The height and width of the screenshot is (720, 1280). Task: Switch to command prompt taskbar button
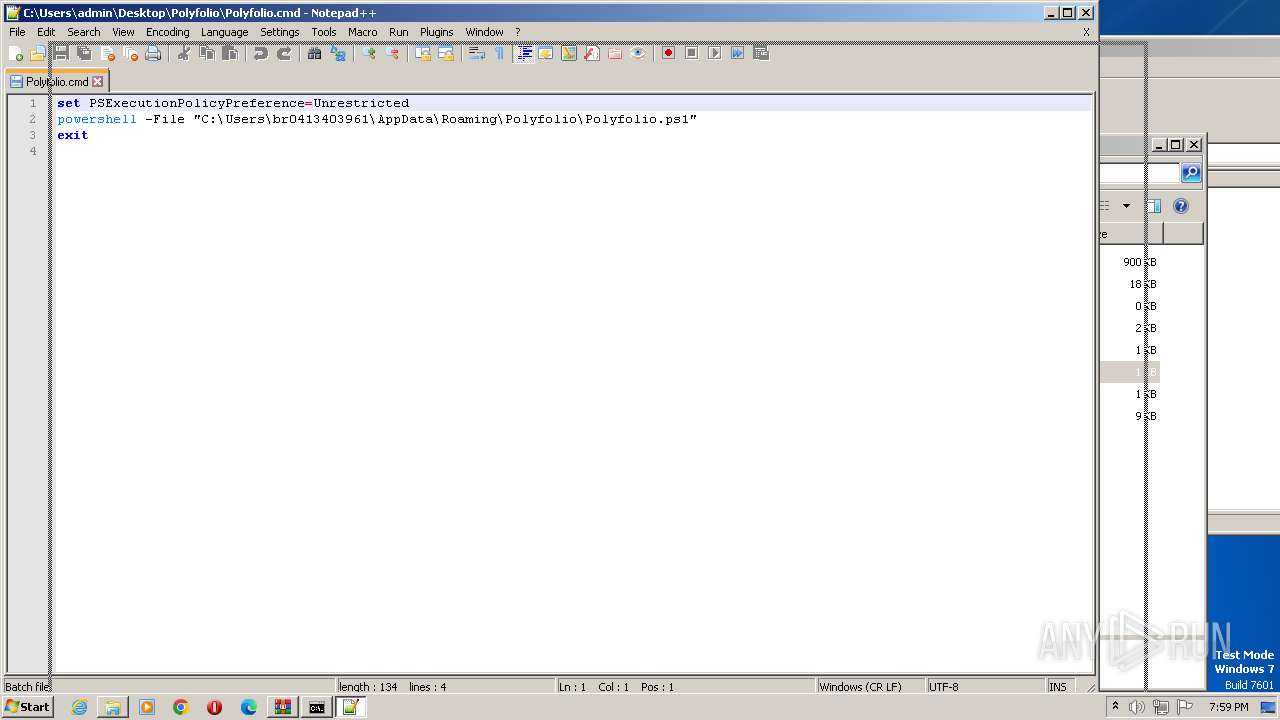pyautogui.click(x=316, y=707)
